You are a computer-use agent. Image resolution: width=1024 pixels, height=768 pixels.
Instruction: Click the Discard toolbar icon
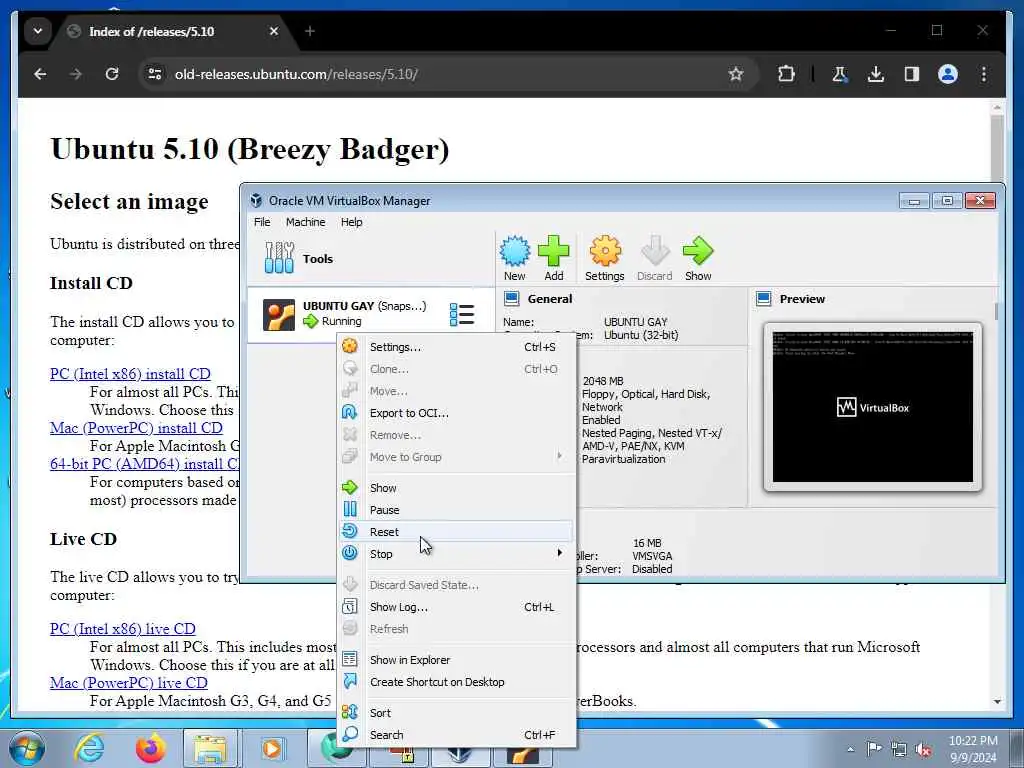click(654, 258)
